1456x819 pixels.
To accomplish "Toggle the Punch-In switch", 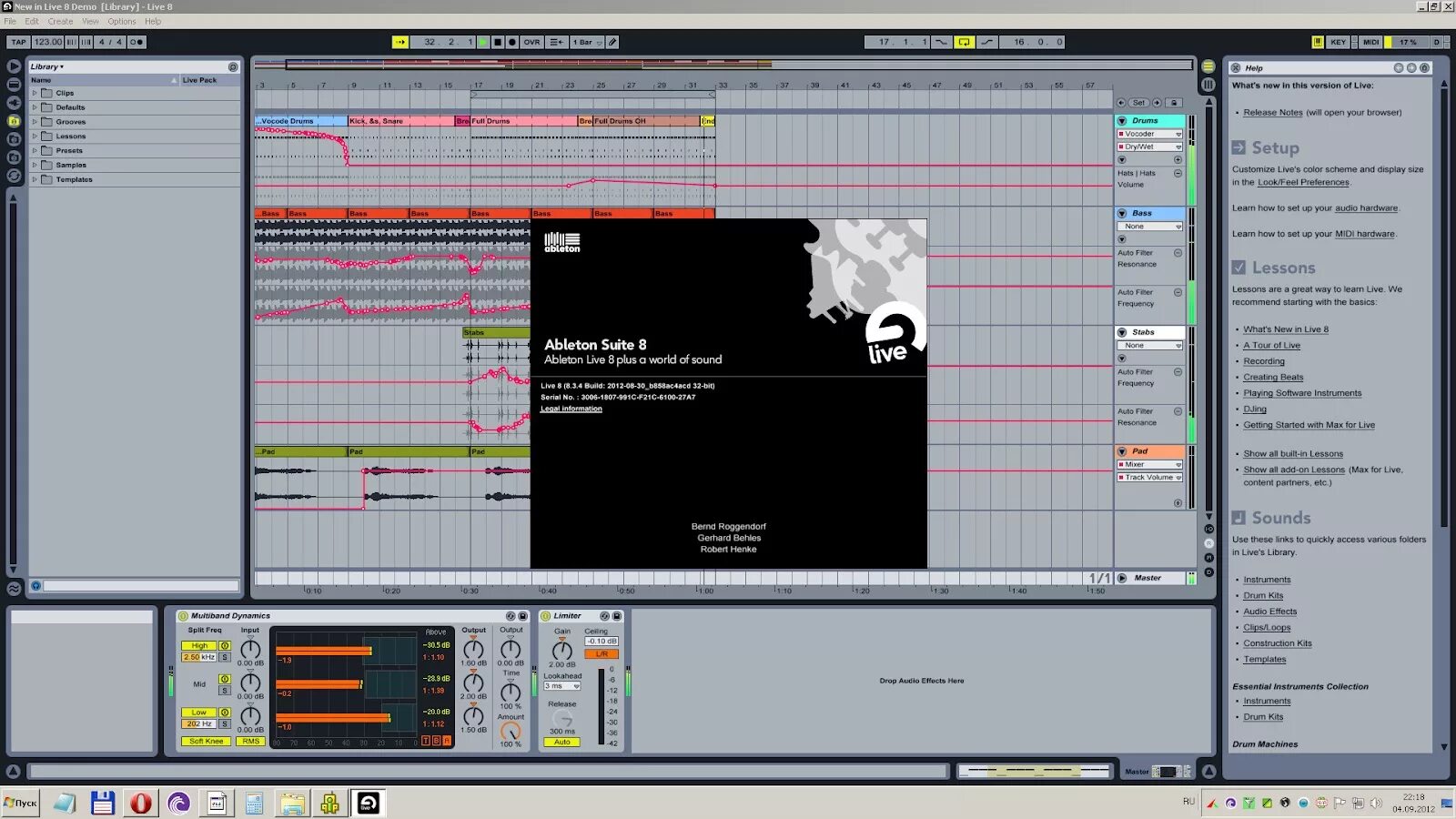I will click(942, 42).
